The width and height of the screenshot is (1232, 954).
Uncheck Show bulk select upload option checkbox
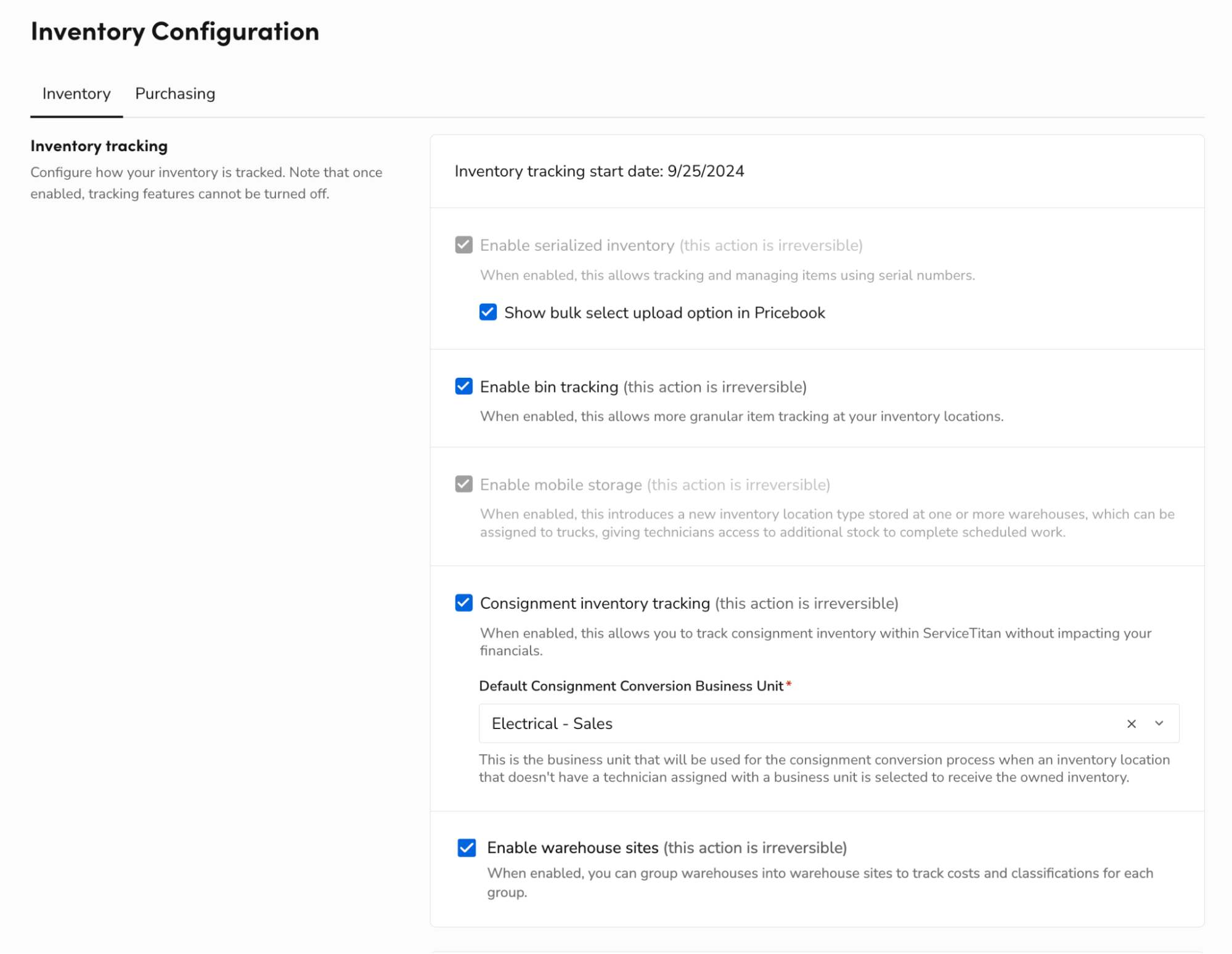tap(487, 312)
